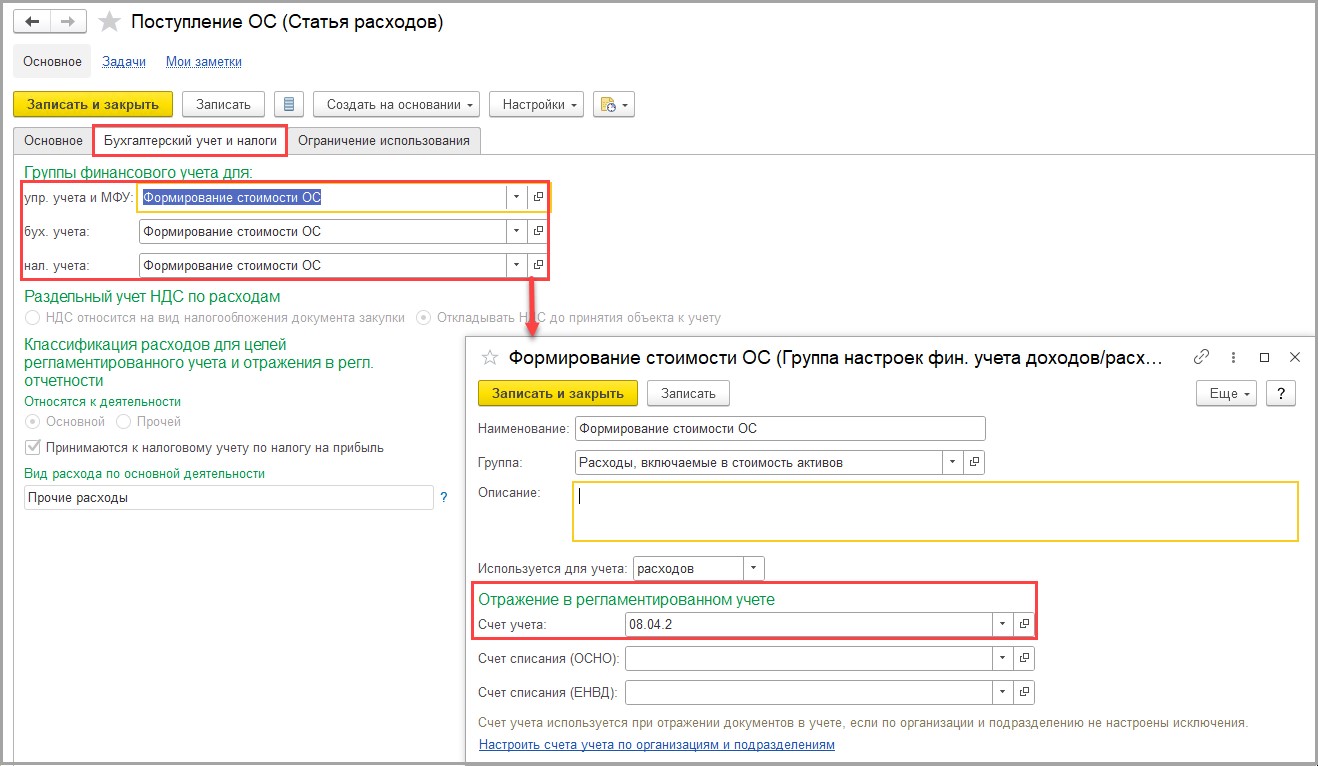This screenshot has height=766, width=1318.
Task: Expand упр. учета и МФУ dropdown arrow
Action: 517,197
